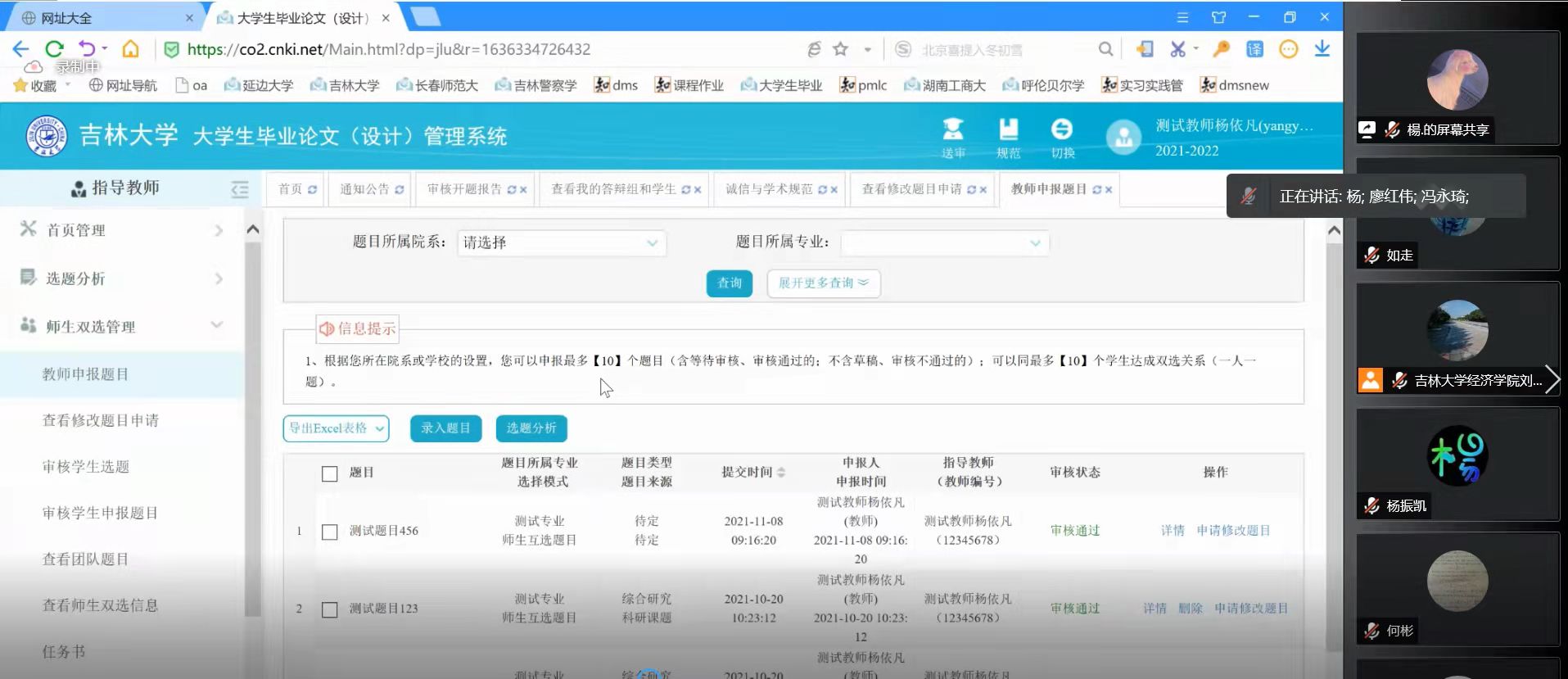
Task: Check the box for 测试题目123
Action: click(x=329, y=609)
